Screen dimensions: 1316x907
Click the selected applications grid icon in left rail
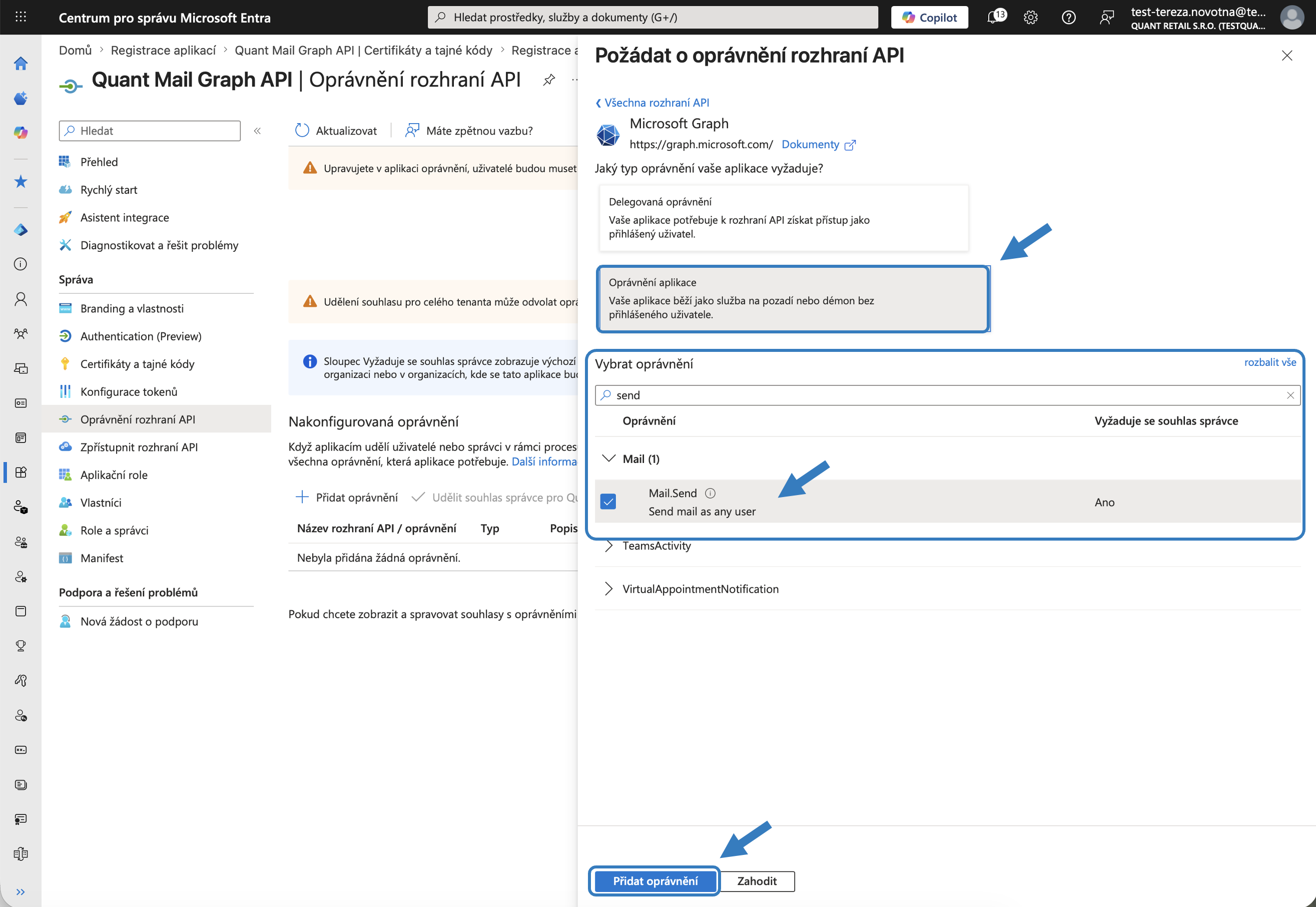21,472
